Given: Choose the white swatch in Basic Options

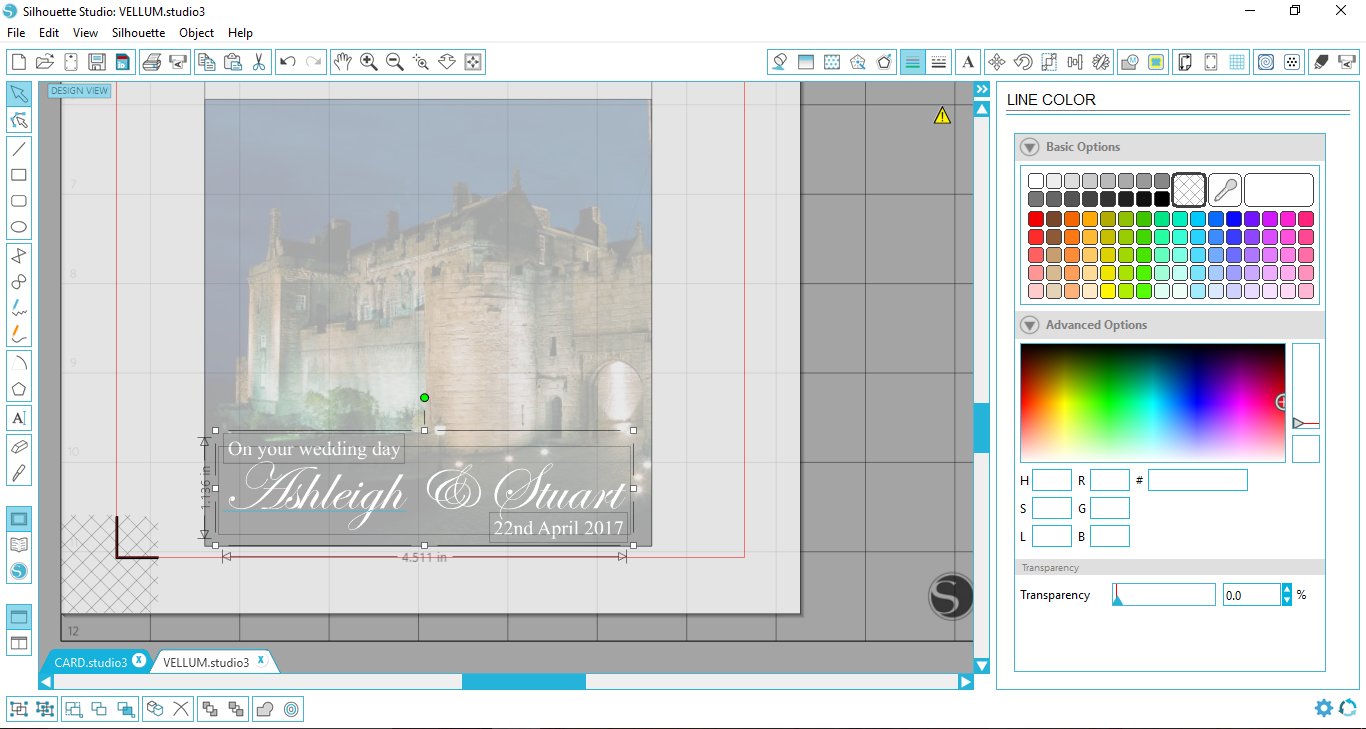Looking at the screenshot, I should [1036, 181].
